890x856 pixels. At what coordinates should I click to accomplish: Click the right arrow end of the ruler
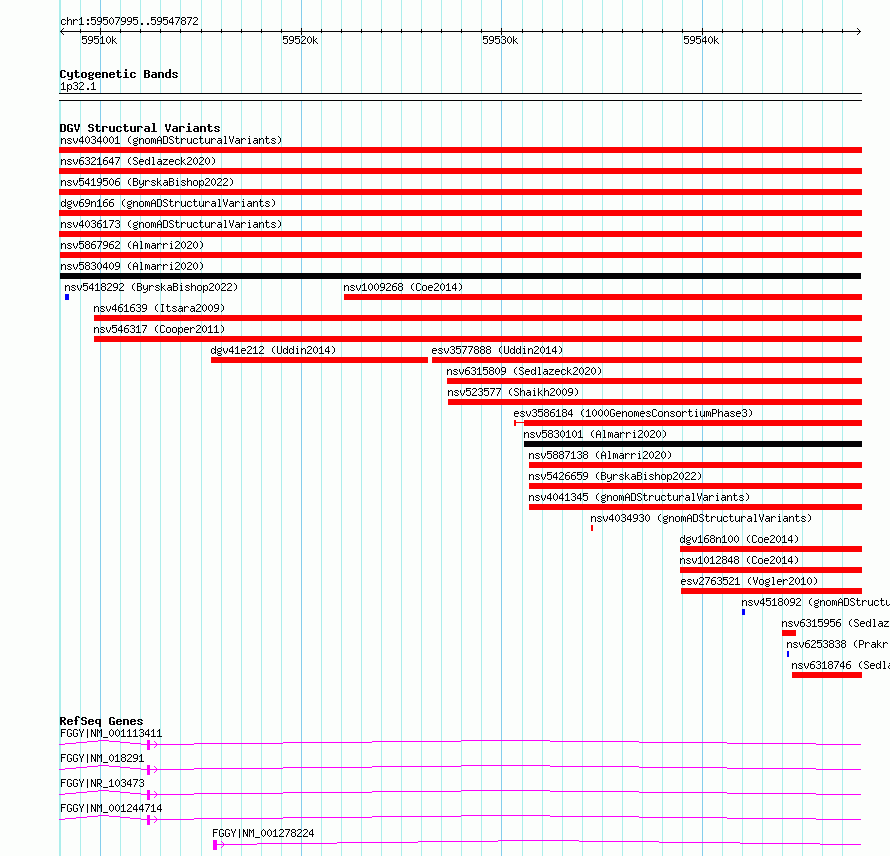(859, 32)
